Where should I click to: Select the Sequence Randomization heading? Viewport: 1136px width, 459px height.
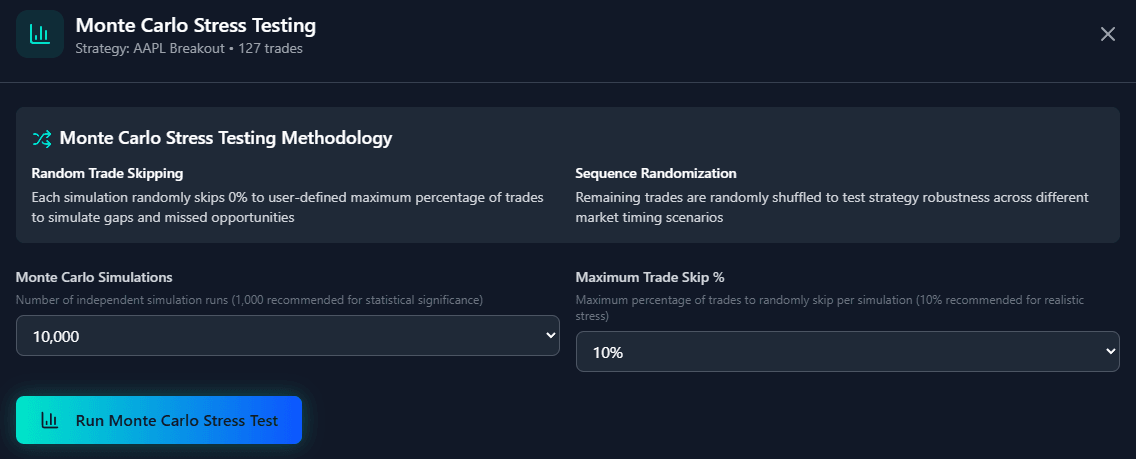(656, 173)
